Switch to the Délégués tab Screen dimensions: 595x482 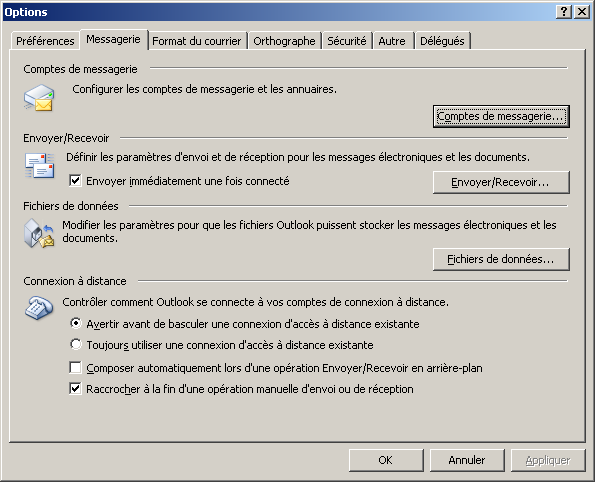click(x=442, y=41)
